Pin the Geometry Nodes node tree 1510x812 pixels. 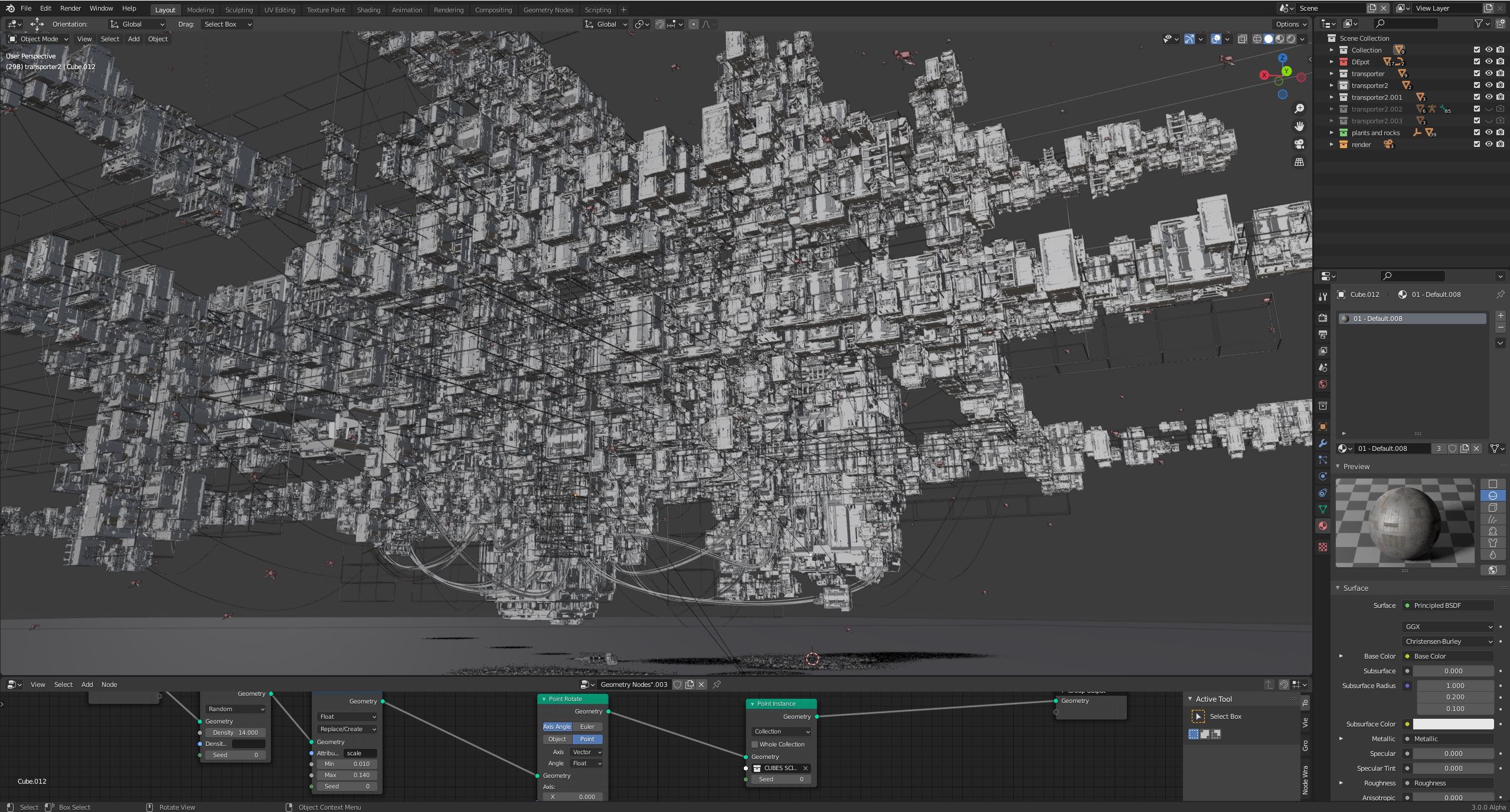click(717, 685)
